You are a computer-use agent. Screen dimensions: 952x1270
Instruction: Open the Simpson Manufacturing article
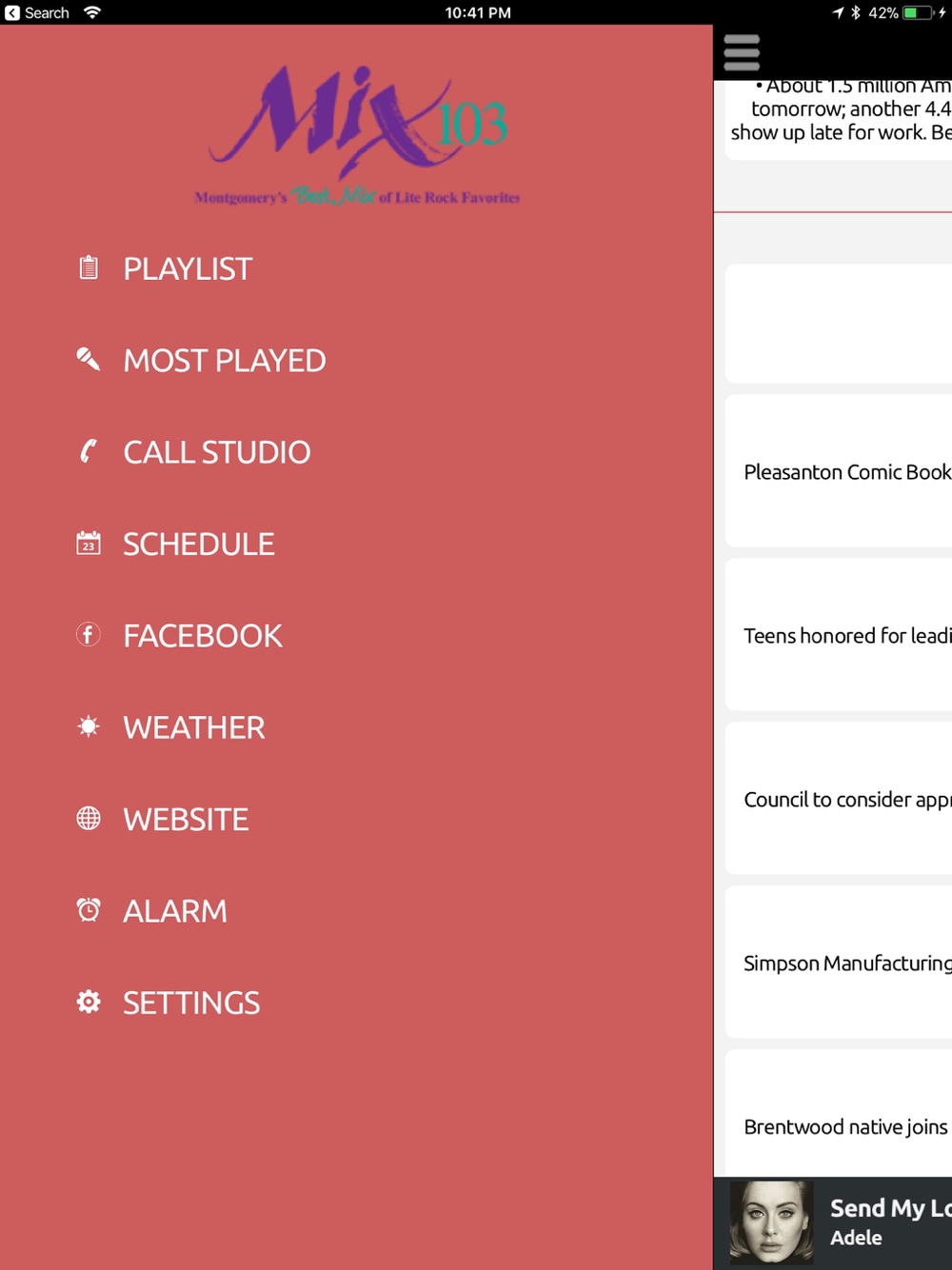(x=839, y=962)
